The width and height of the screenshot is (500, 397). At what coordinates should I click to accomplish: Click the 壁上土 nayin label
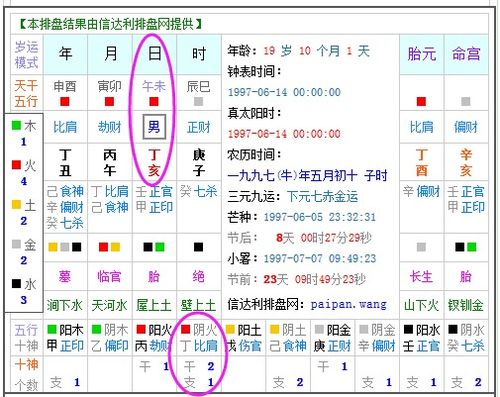click(x=198, y=305)
